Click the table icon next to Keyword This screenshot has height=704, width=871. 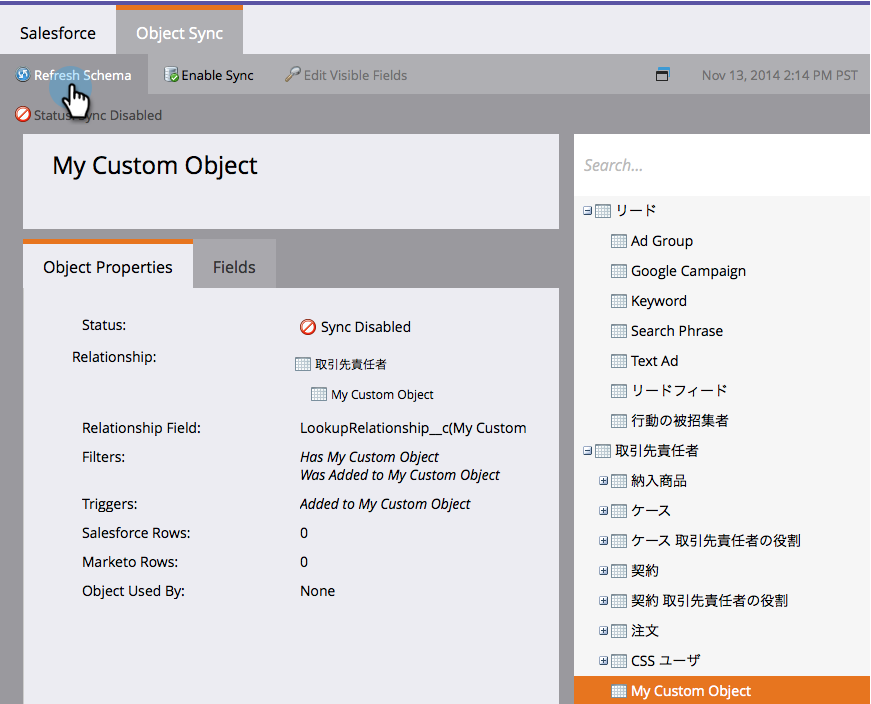(619, 301)
